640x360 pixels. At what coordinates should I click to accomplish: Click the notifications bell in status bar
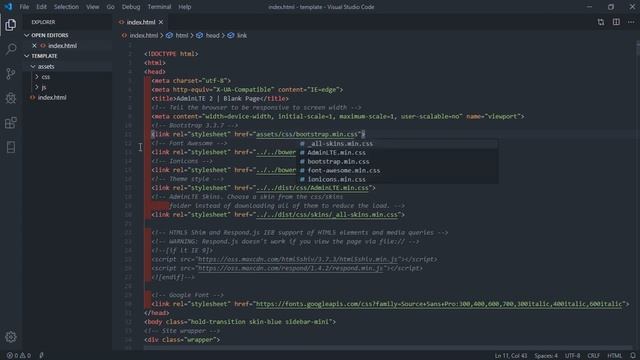click(x=633, y=356)
